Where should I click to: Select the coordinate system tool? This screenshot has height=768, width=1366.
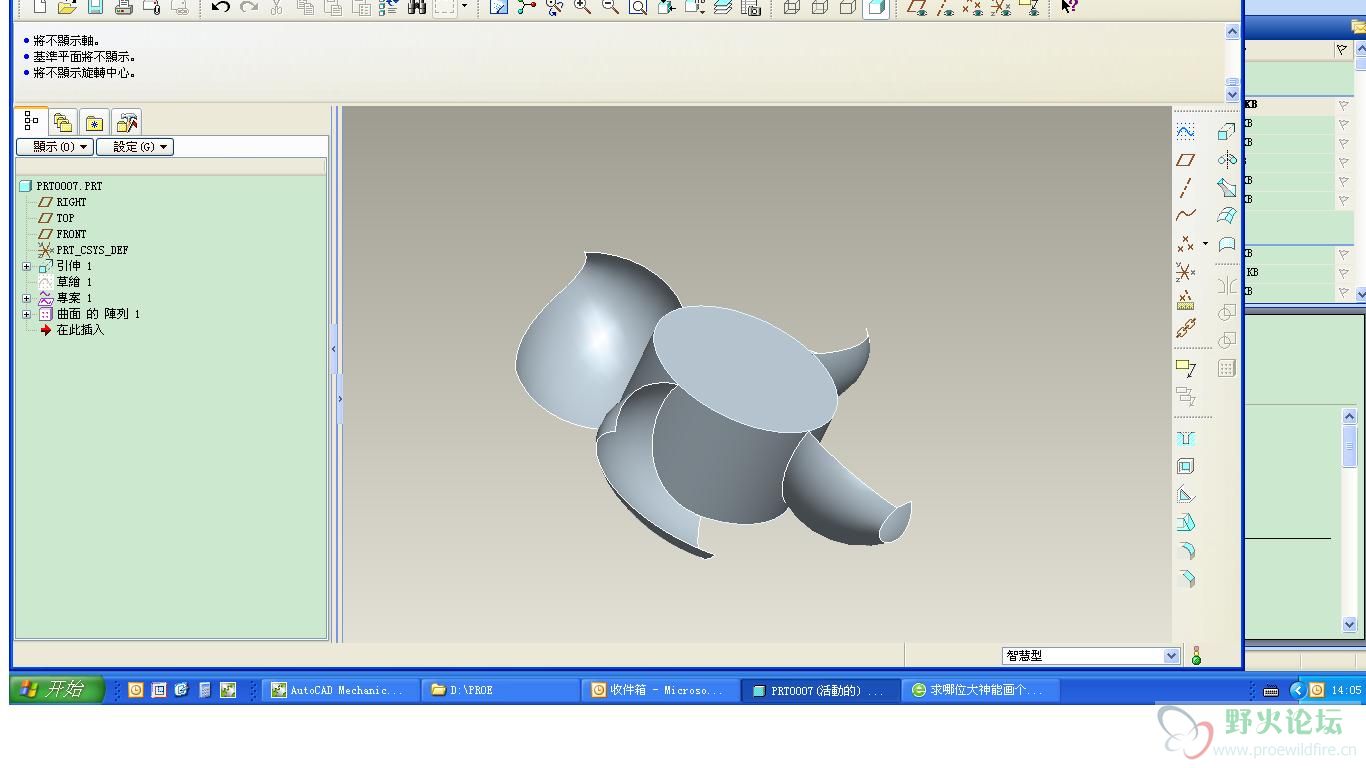pyautogui.click(x=1186, y=272)
